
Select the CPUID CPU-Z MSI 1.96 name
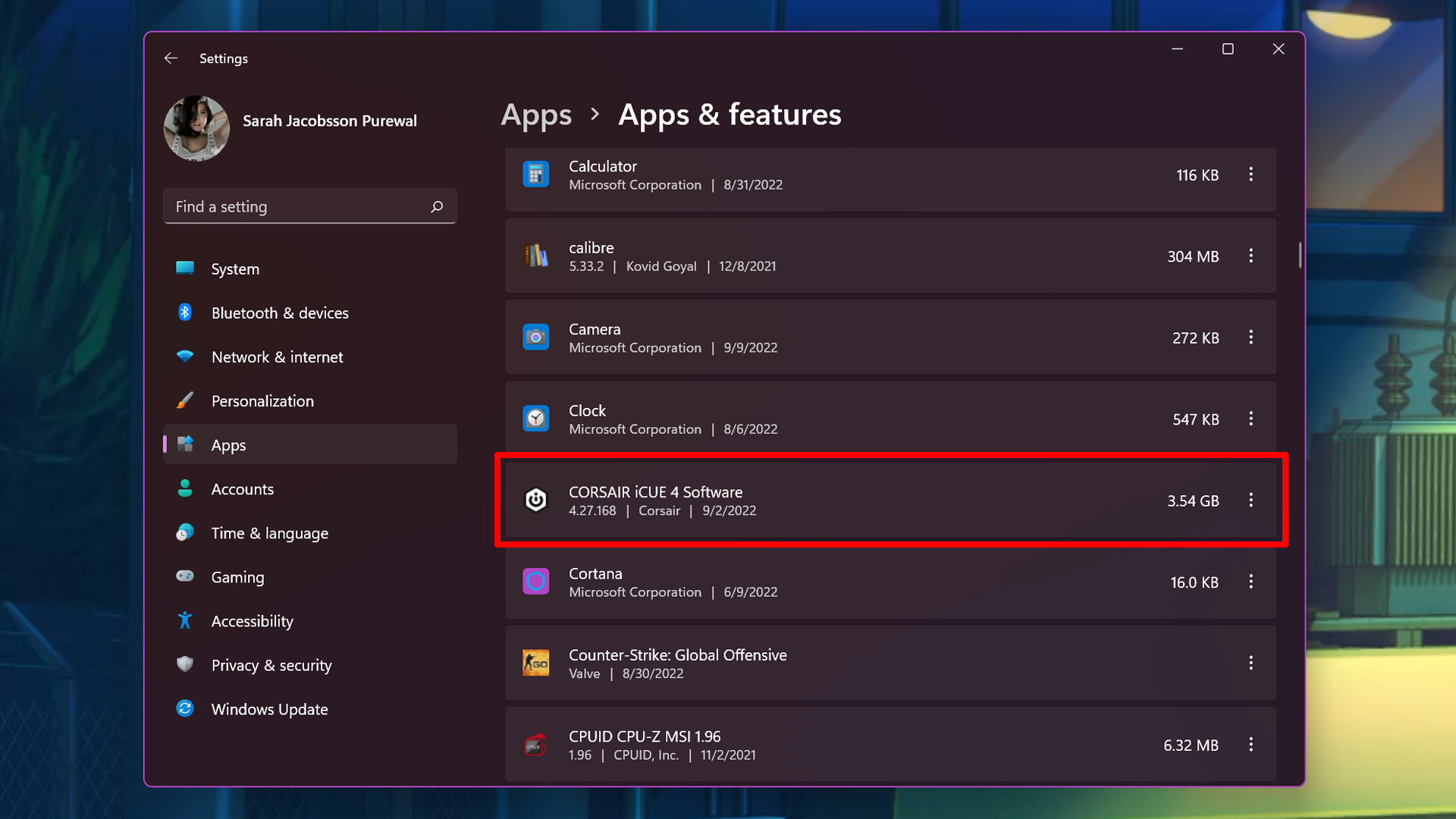click(645, 736)
